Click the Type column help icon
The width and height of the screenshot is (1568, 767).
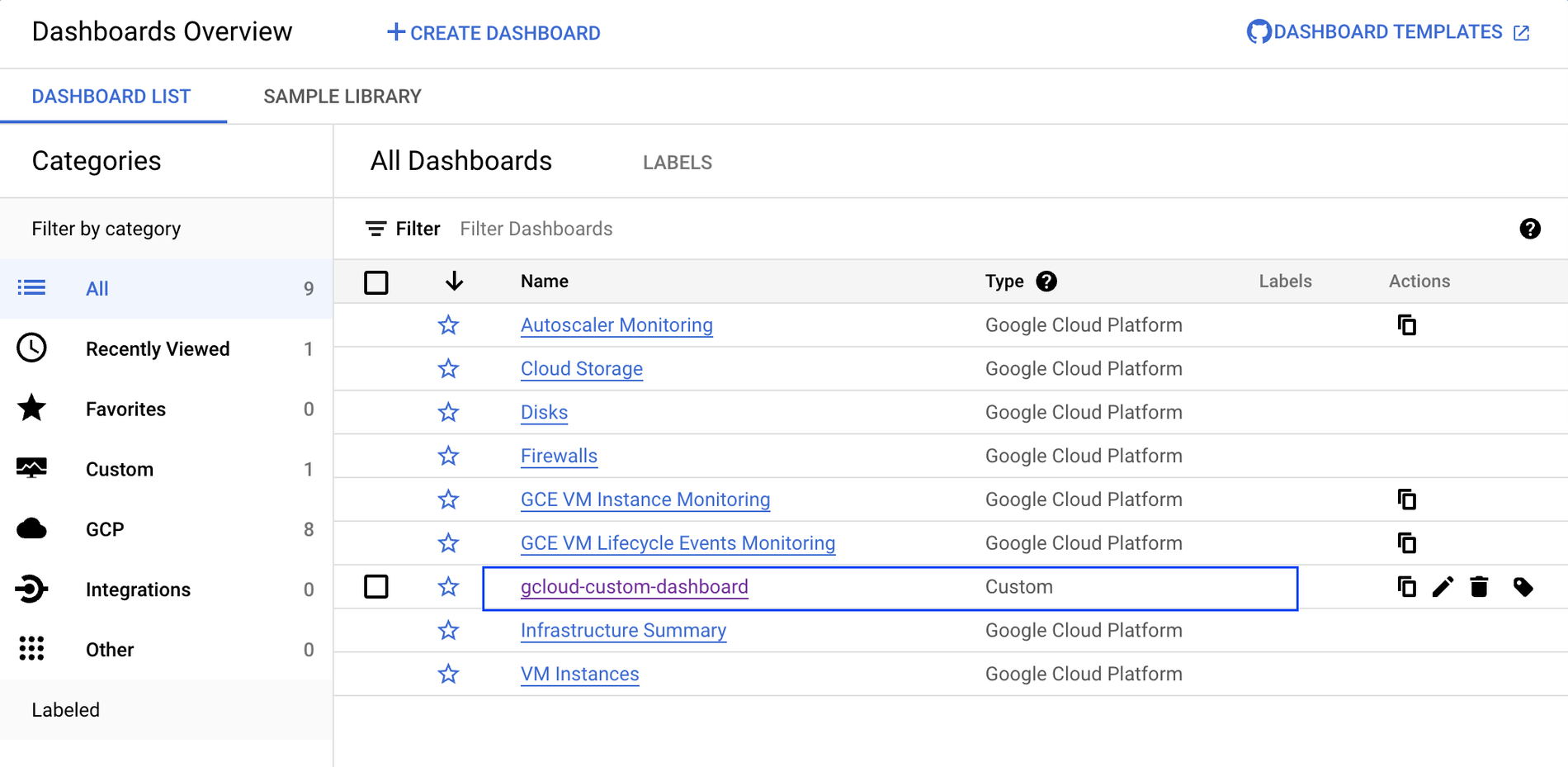(x=1046, y=282)
